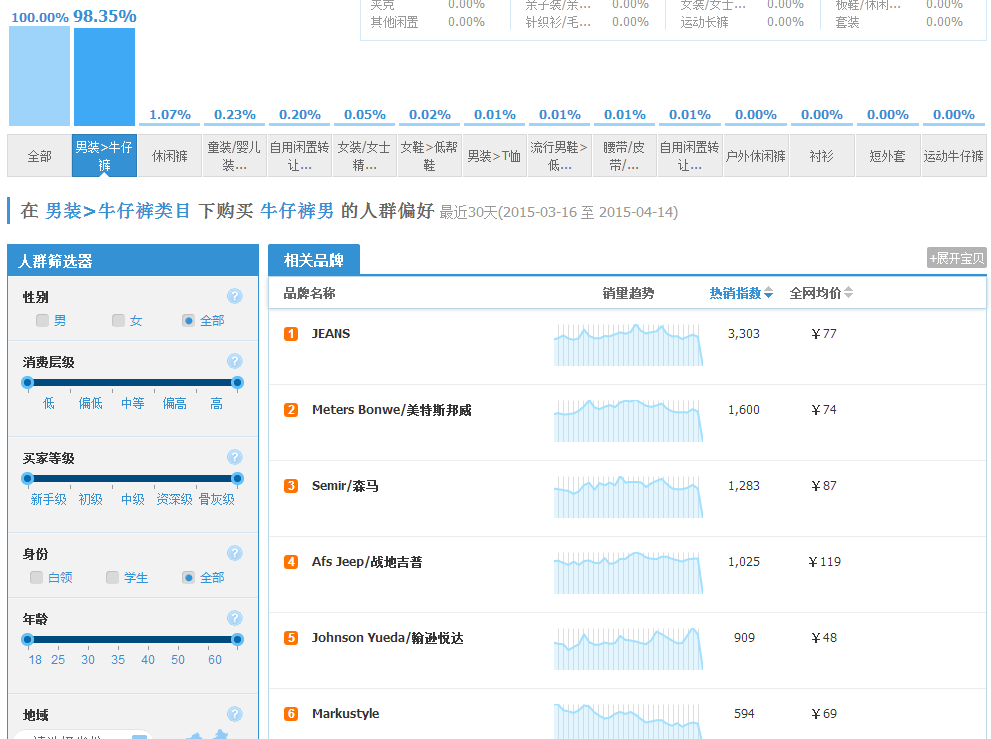
Task: Click the rank 2 badge for Meters Bonwe
Action: pos(291,410)
